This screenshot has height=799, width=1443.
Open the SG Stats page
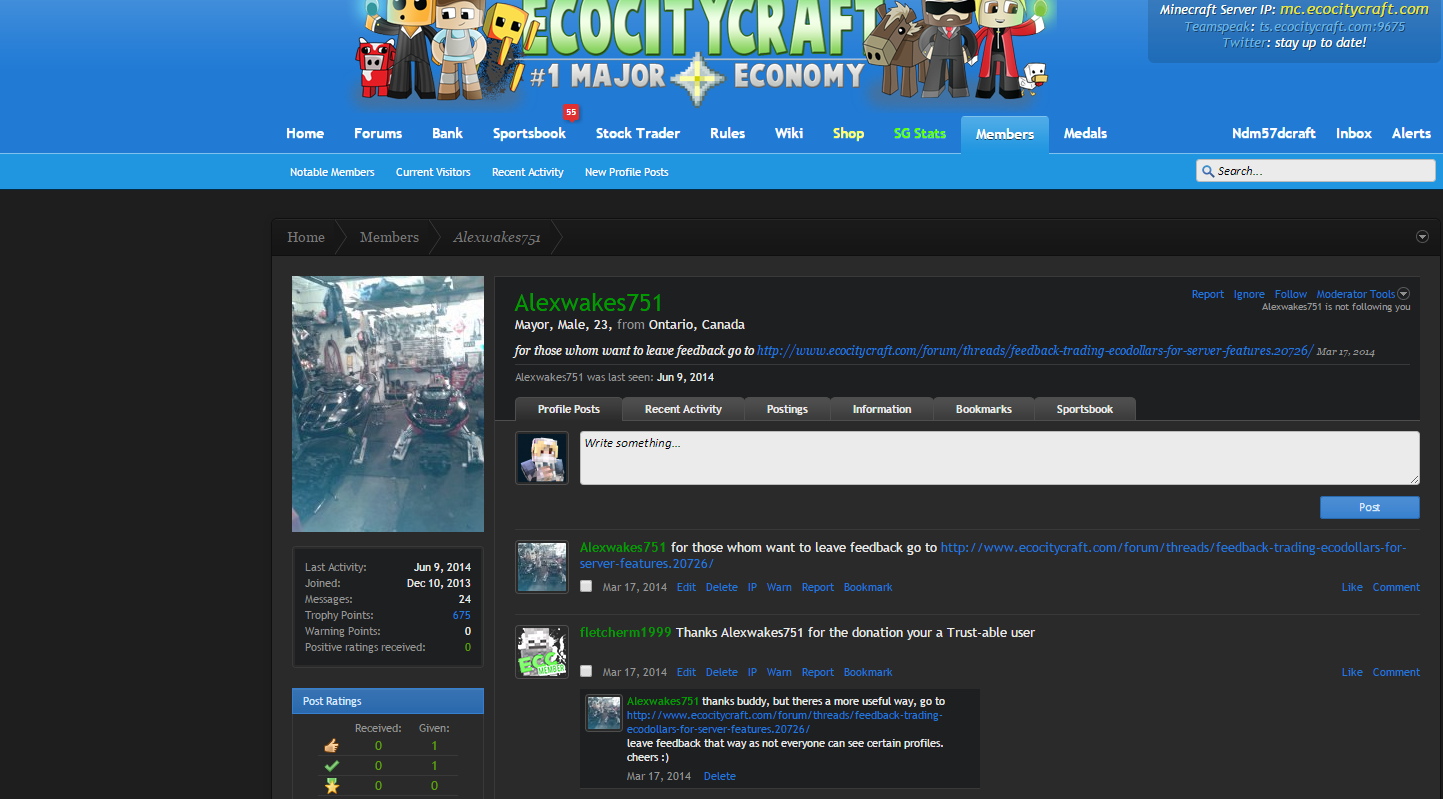click(920, 133)
